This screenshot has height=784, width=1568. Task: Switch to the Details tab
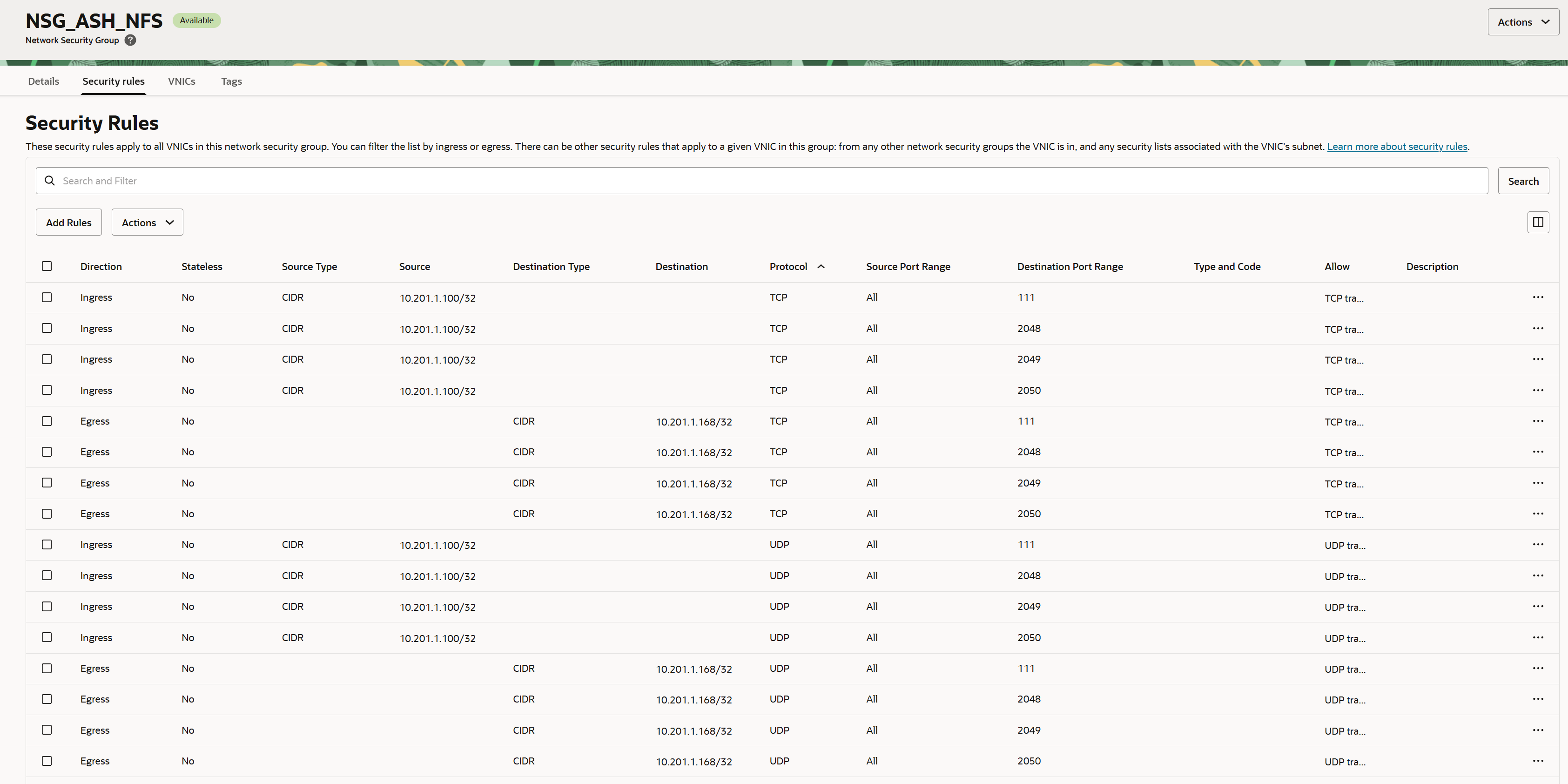(x=44, y=81)
